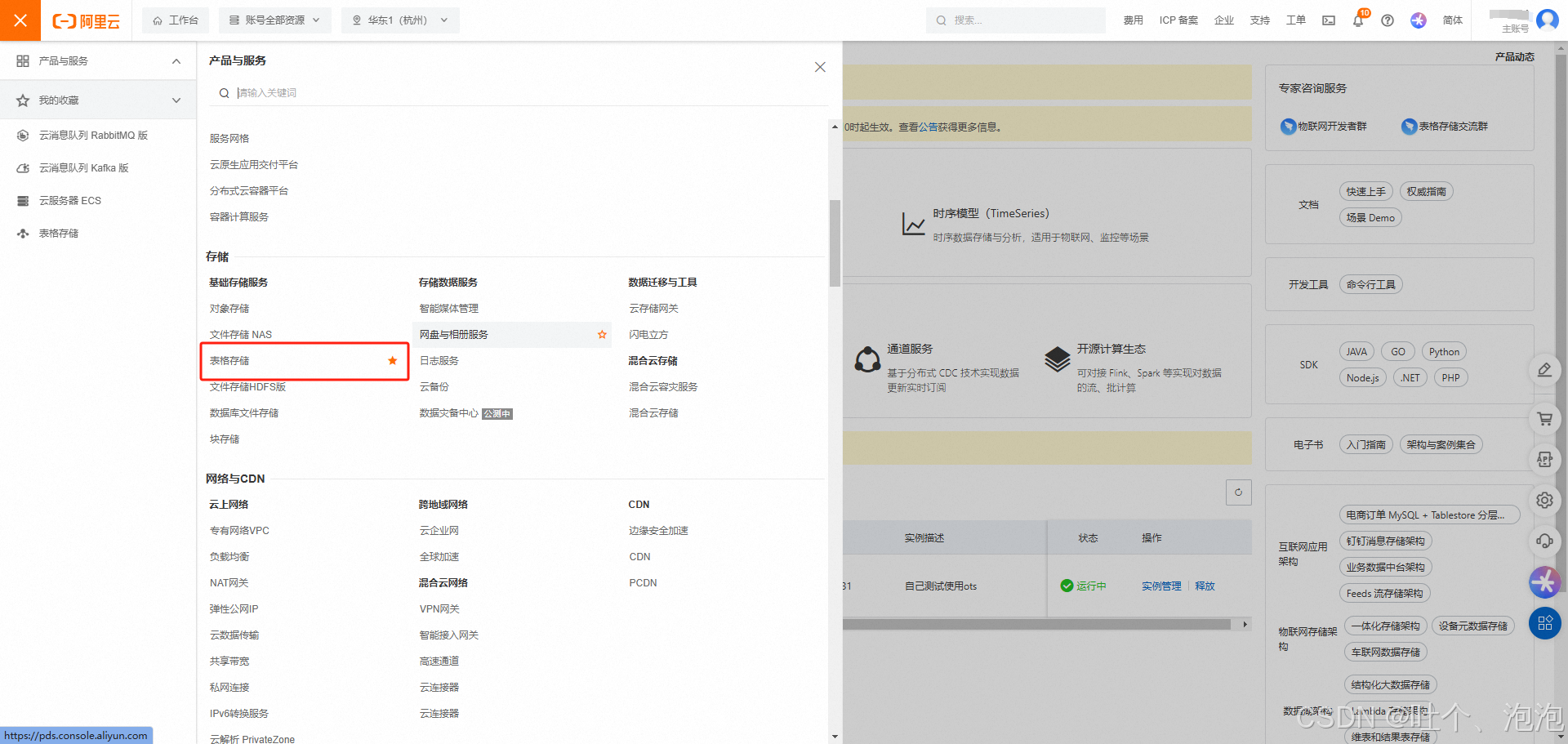
Task: Open the 华东1（杭州）region selector
Action: tap(399, 20)
